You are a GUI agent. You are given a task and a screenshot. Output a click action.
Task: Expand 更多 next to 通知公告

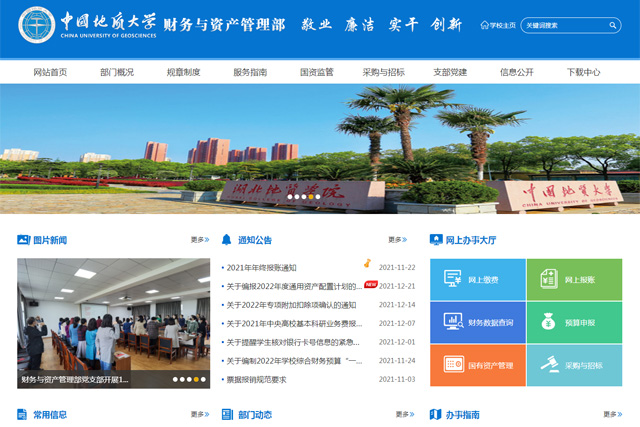tap(397, 240)
